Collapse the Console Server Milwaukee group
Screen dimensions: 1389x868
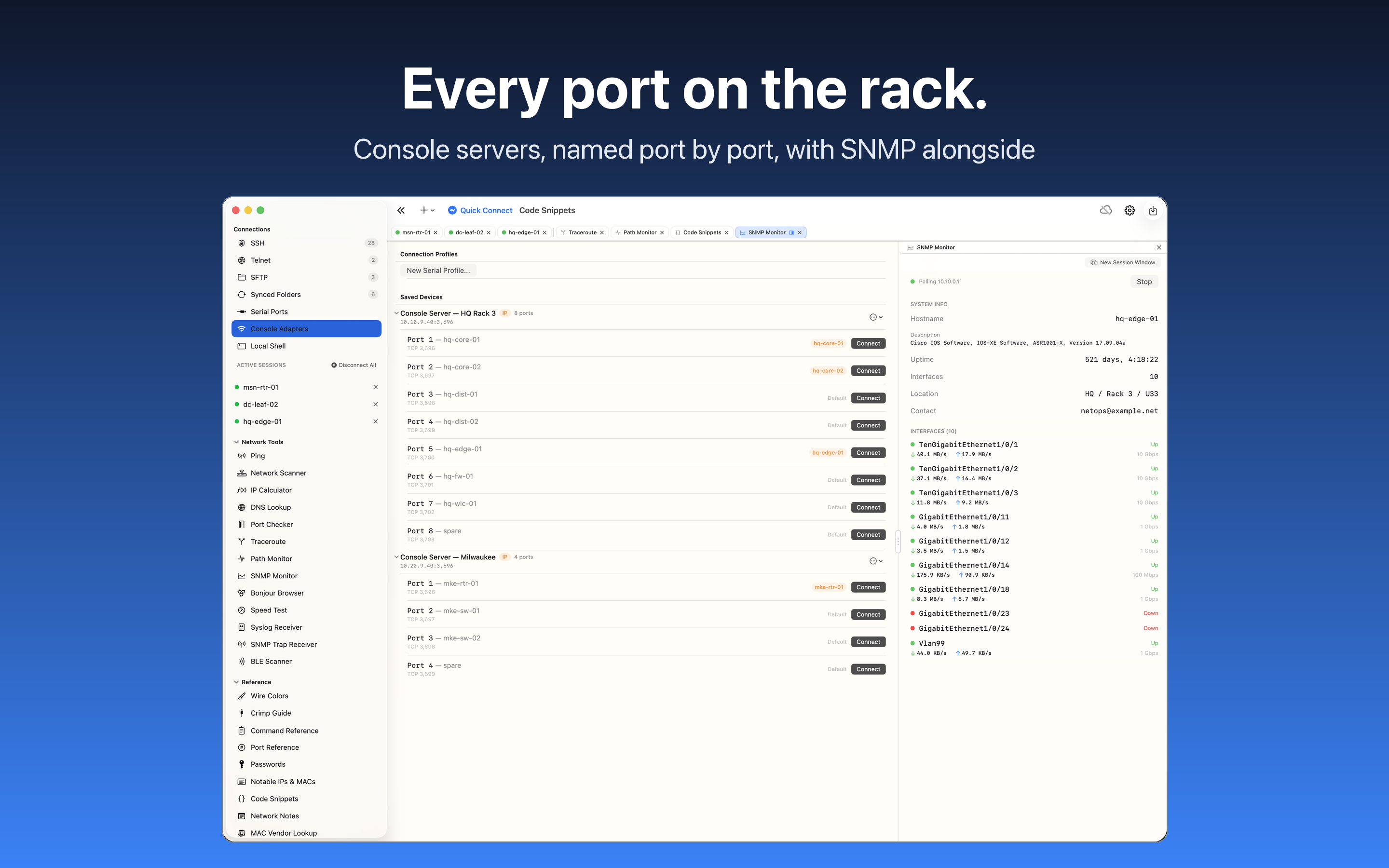396,557
